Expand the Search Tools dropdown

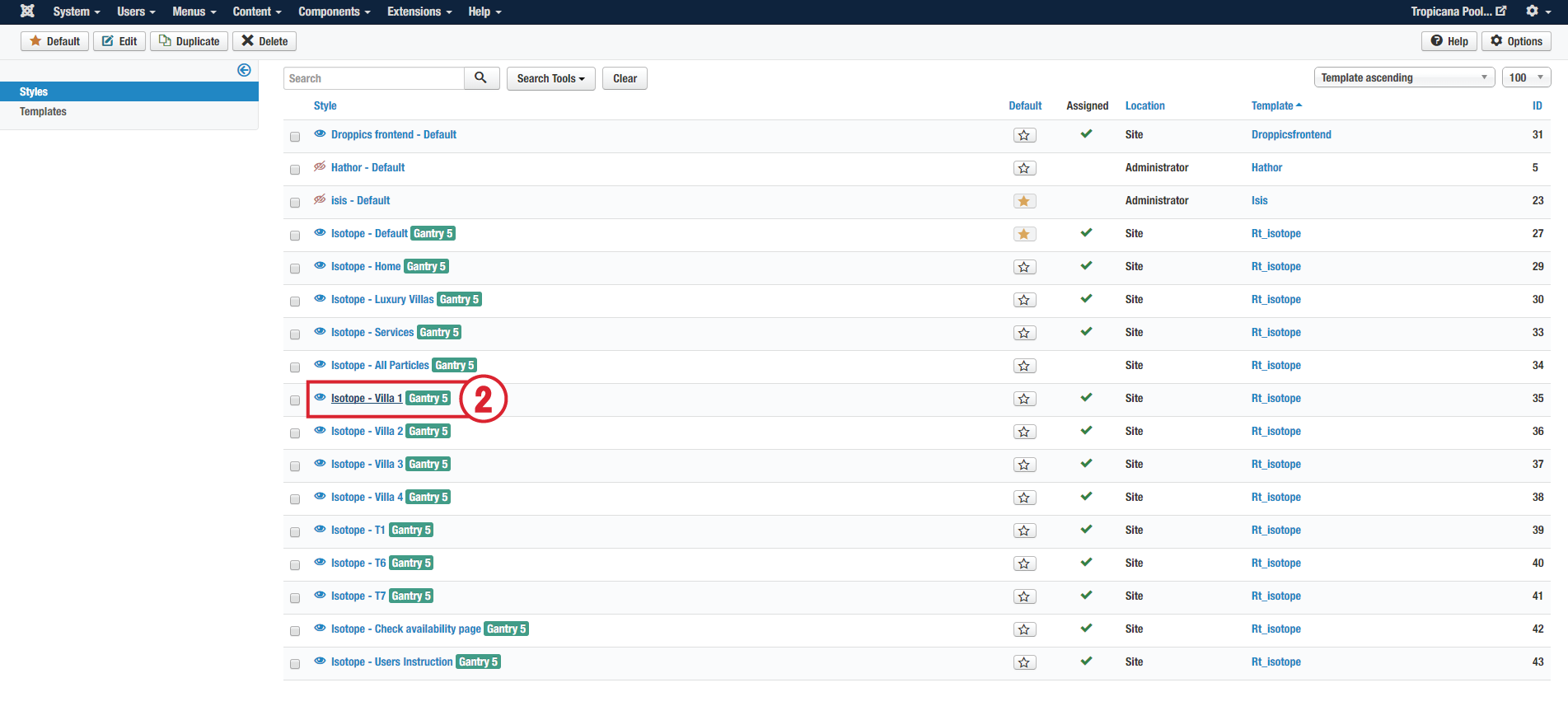551,78
